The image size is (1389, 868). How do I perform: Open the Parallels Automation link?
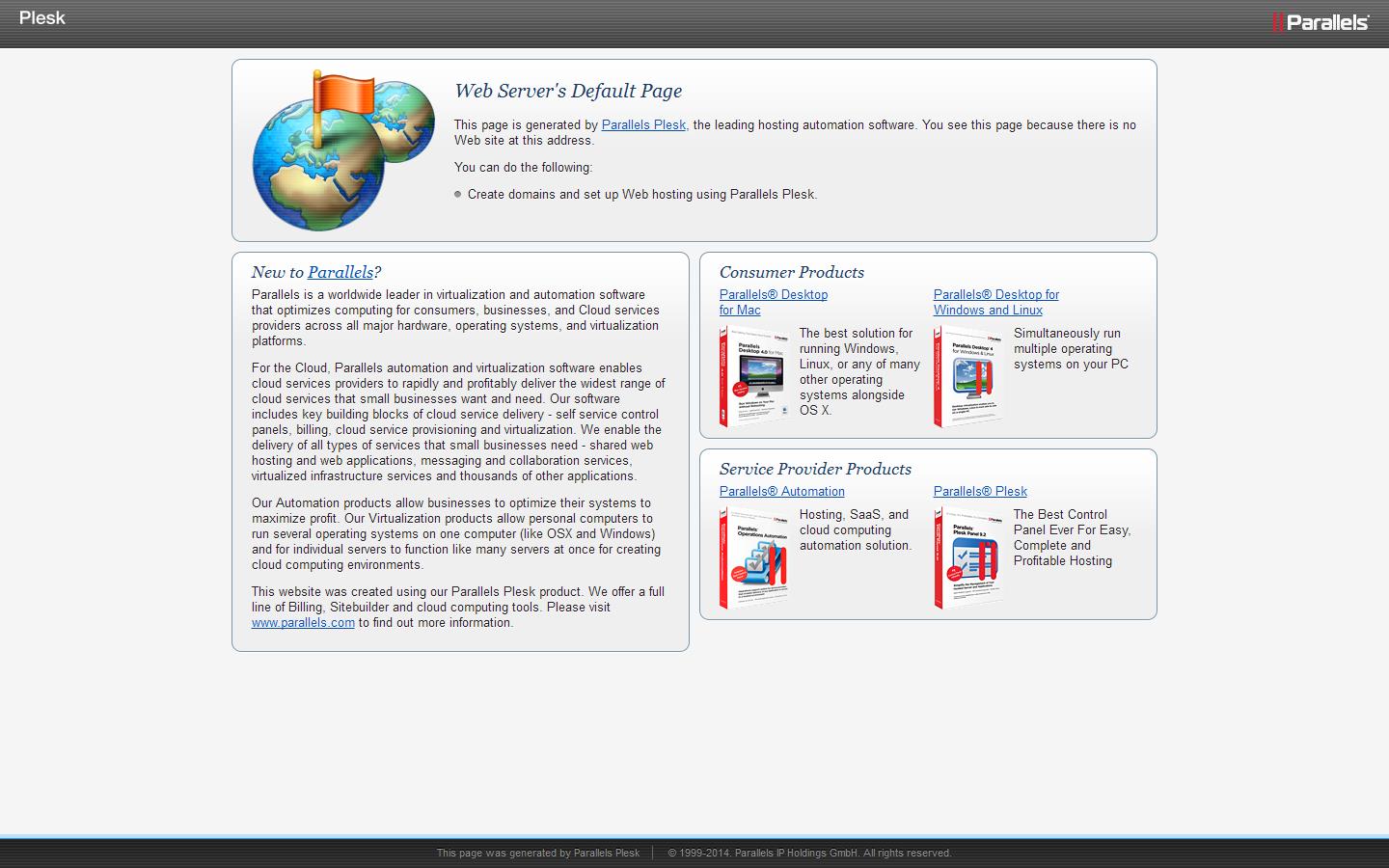click(x=781, y=491)
